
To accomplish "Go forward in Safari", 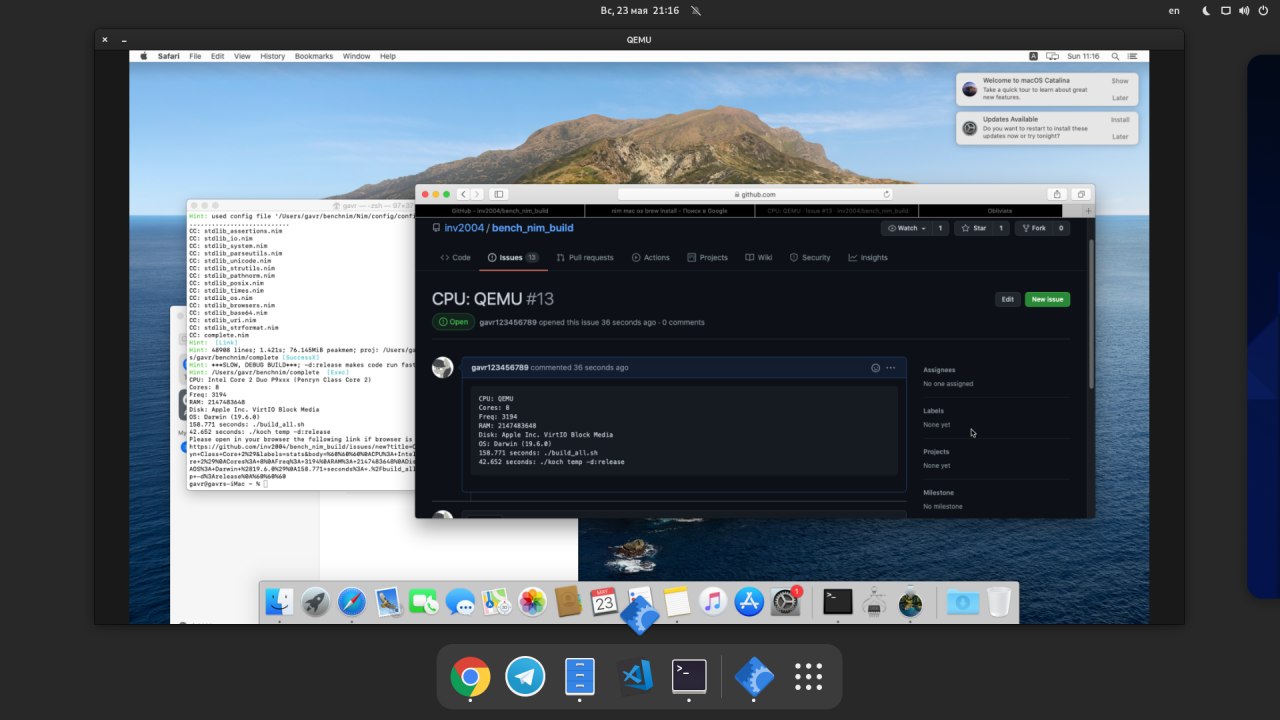I will coord(478,194).
